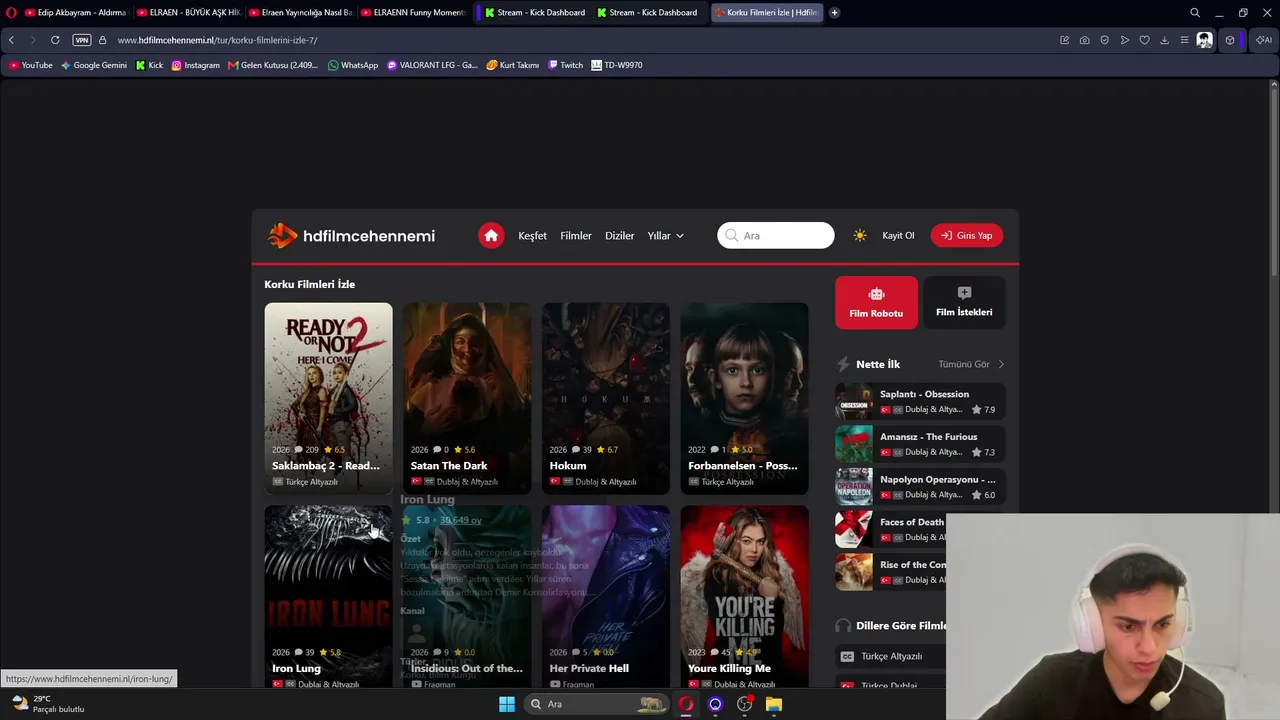Viewport: 1280px width, 720px height.
Task: Open a new tab with plus icon
Action: (834, 13)
